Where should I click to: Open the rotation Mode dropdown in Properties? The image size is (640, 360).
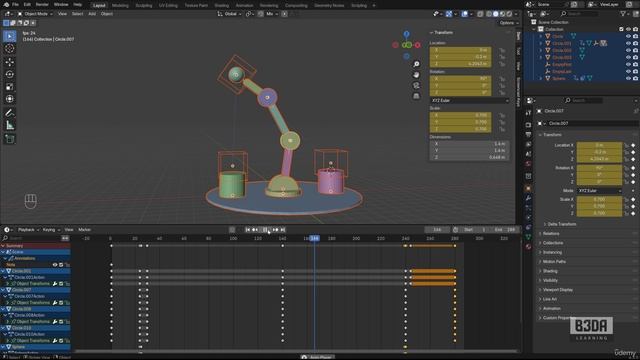click(599, 191)
